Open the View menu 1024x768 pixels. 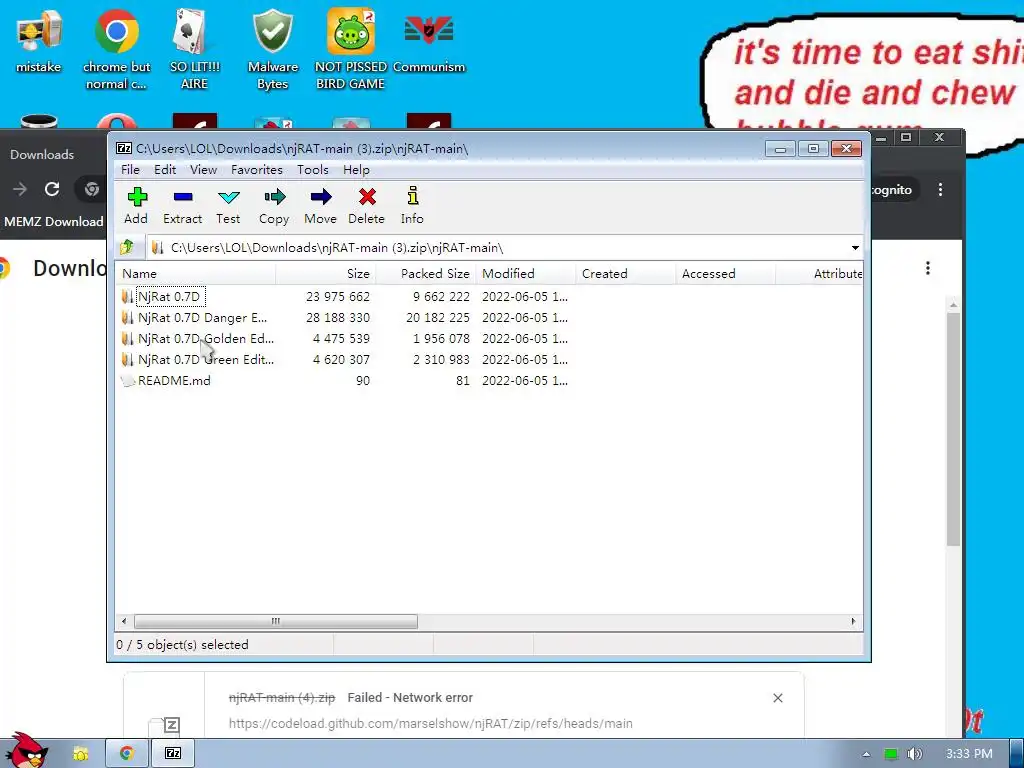click(203, 170)
